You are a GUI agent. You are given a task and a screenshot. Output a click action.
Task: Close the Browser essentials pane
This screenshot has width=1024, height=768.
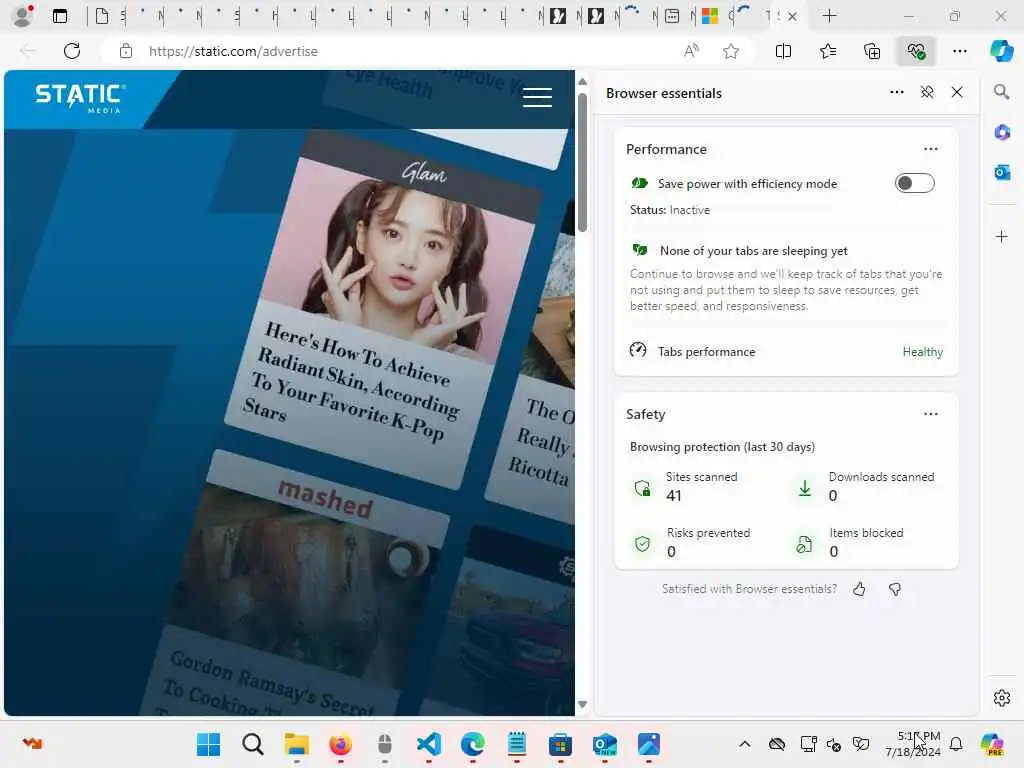pyautogui.click(x=957, y=92)
